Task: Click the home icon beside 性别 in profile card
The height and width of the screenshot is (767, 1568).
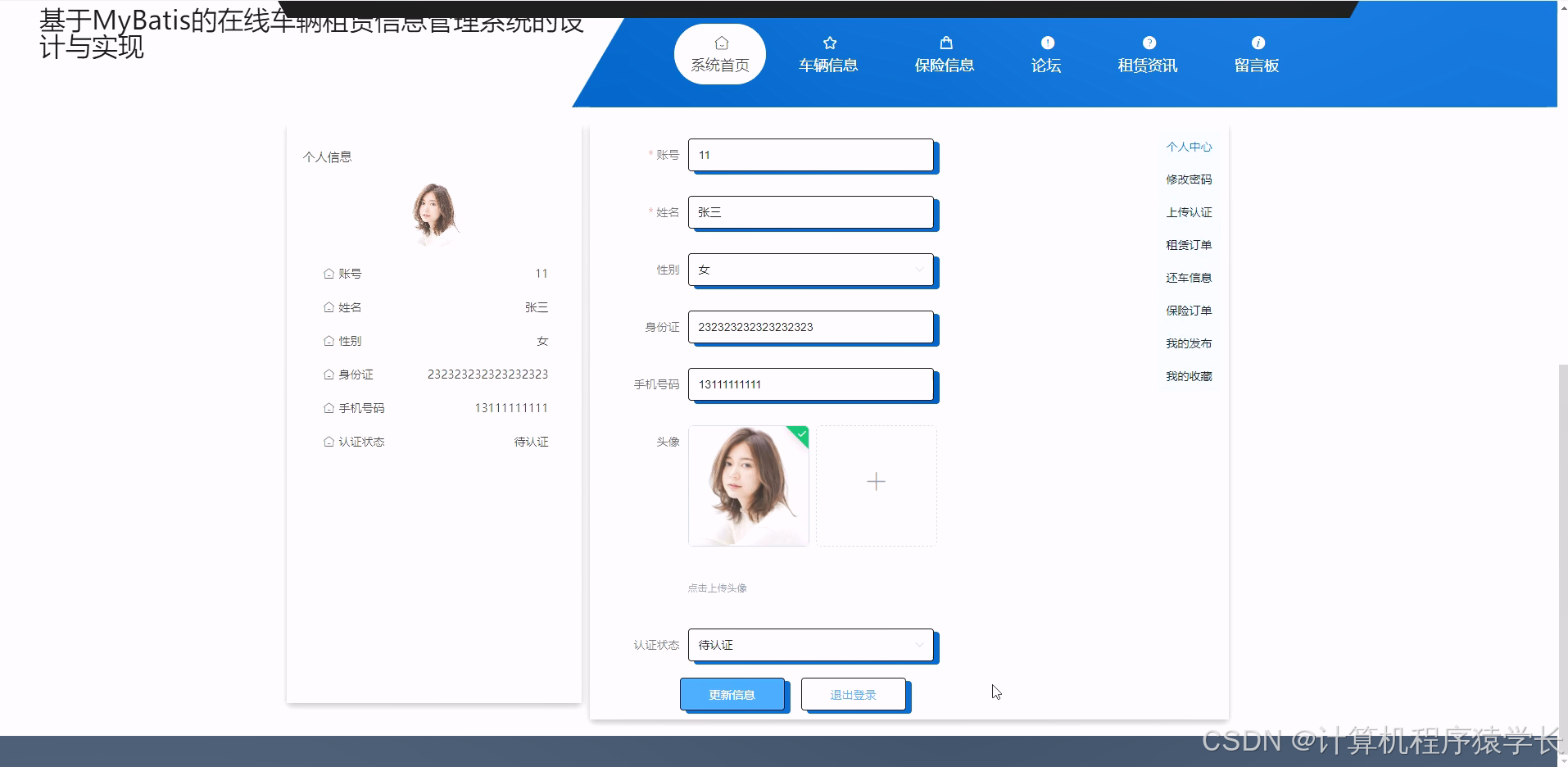Action: click(329, 341)
